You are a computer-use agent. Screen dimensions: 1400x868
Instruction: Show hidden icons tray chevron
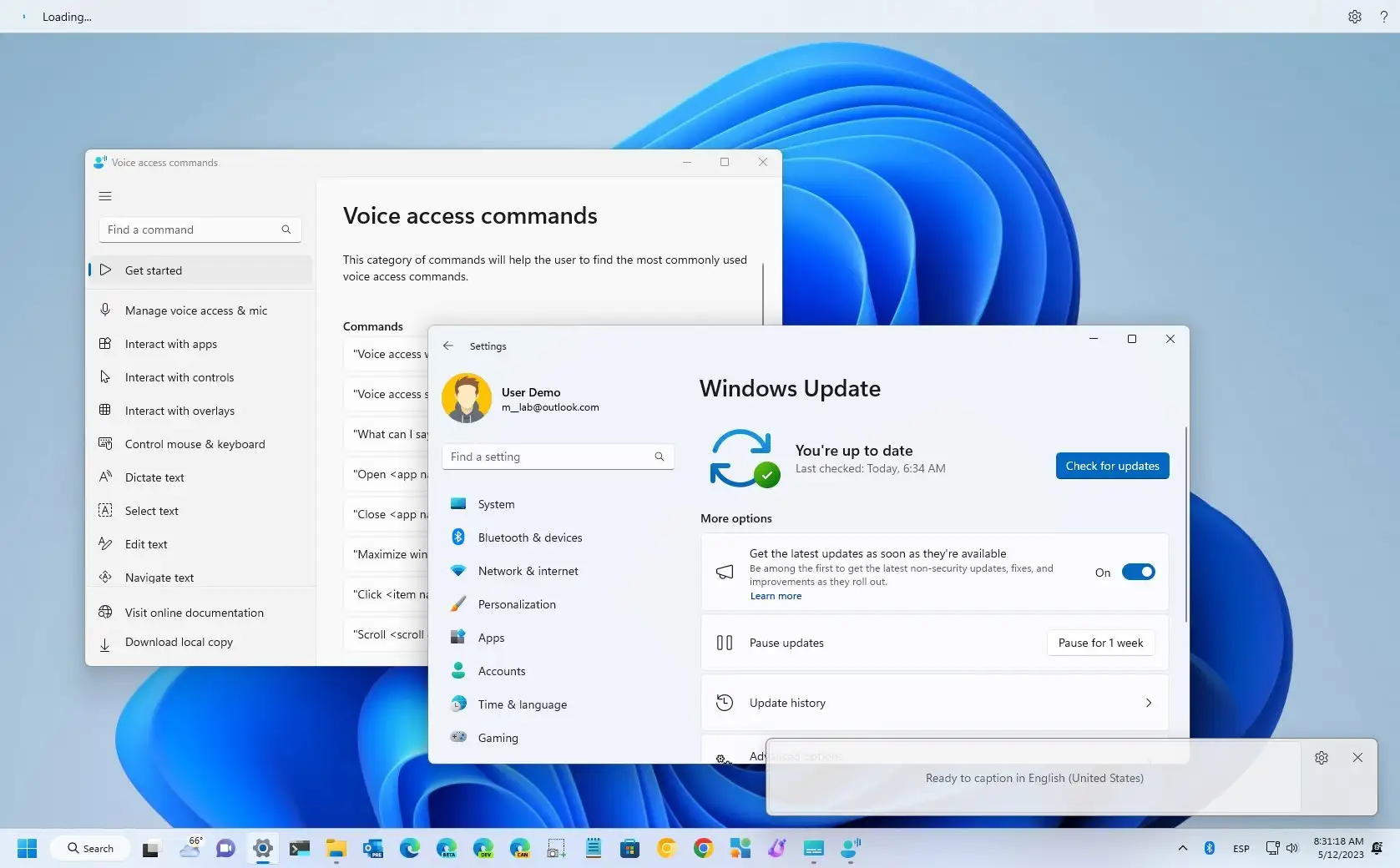(1182, 849)
